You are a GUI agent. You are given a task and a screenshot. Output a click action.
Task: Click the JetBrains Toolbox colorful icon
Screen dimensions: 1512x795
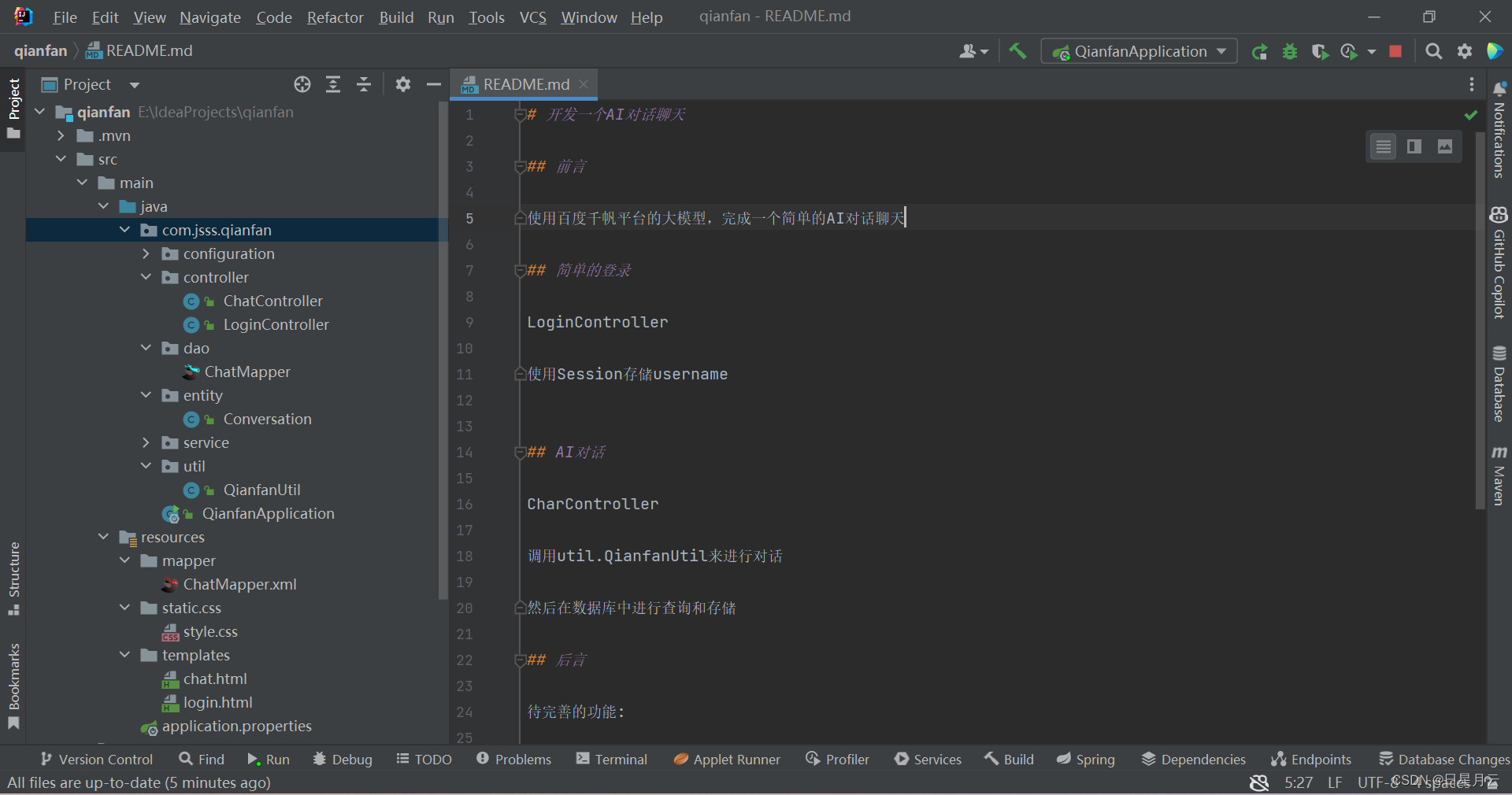click(1495, 51)
